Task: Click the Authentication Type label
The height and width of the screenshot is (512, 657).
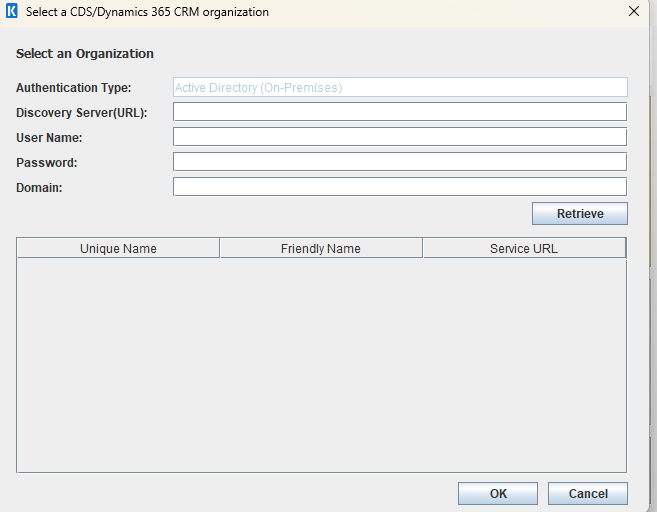Action: click(x=74, y=88)
